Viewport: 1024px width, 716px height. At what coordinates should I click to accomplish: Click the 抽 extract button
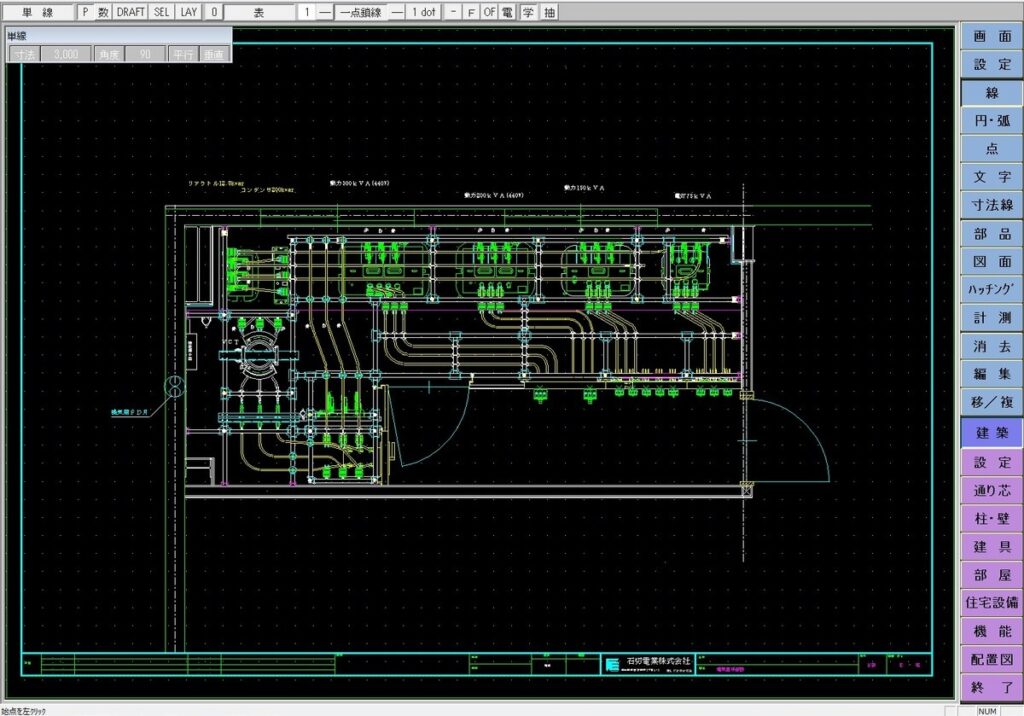(x=549, y=12)
